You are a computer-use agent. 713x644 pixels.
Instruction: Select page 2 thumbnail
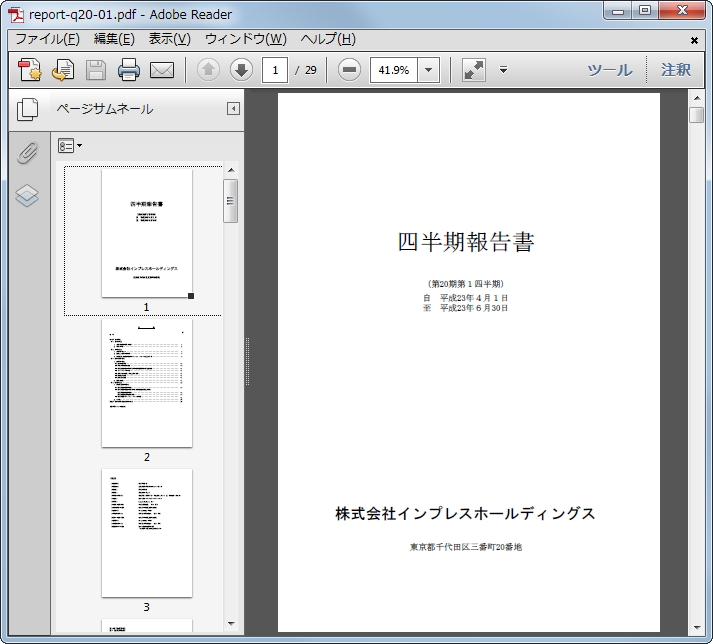[x=147, y=383]
